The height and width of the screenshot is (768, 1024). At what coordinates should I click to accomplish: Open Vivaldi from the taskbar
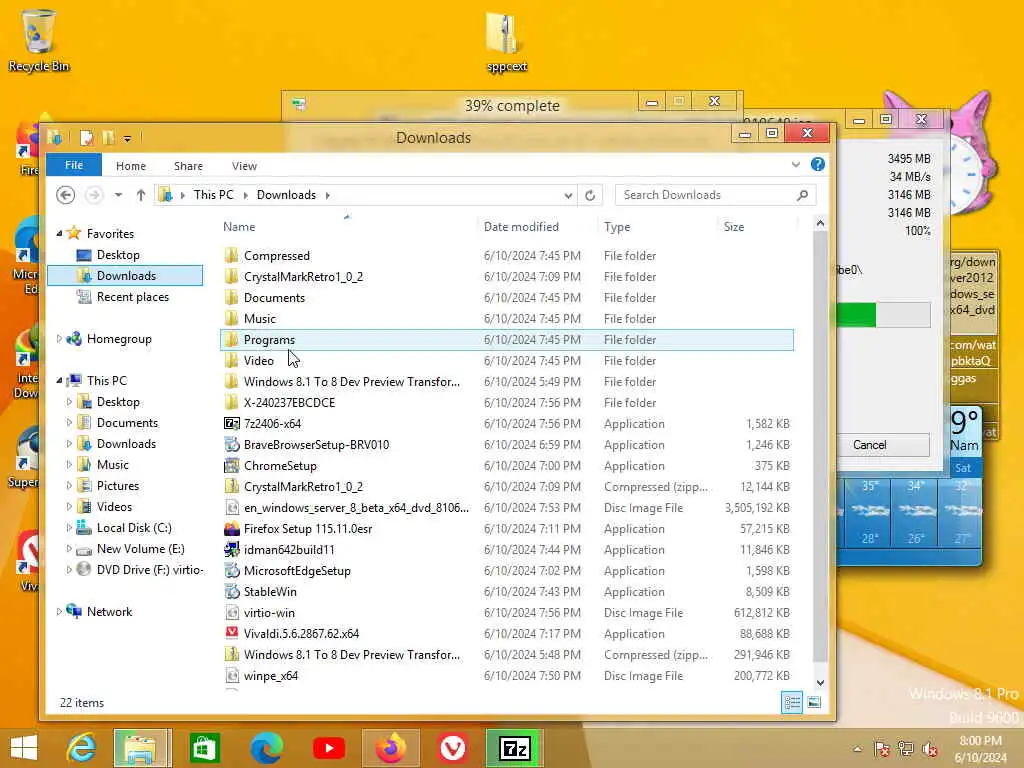[453, 748]
